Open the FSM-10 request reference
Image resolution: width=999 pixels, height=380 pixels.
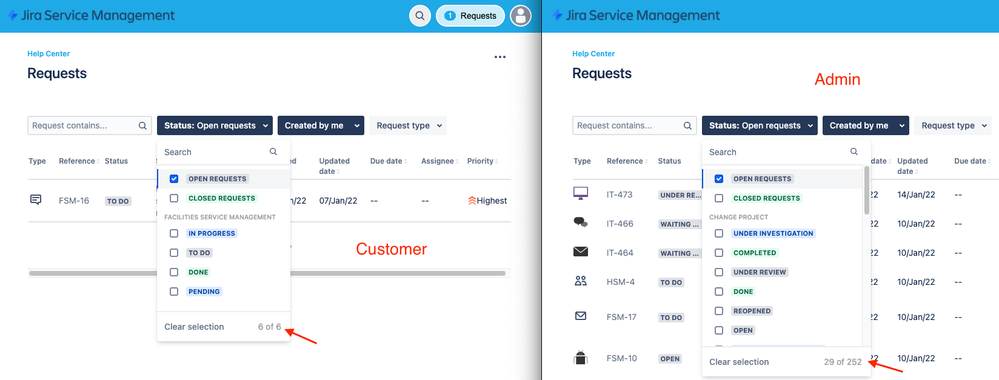[622, 358]
